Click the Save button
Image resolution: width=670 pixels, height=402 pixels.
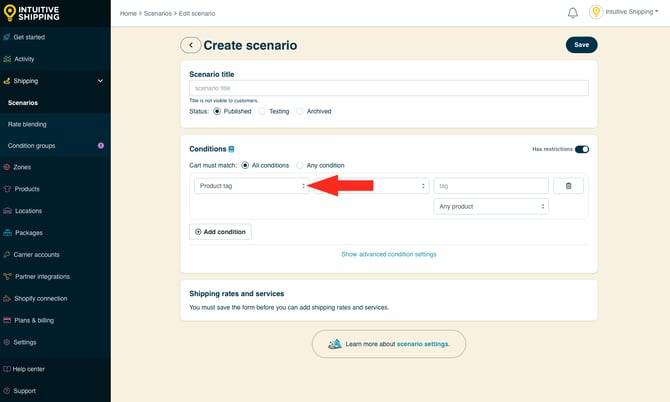click(581, 45)
